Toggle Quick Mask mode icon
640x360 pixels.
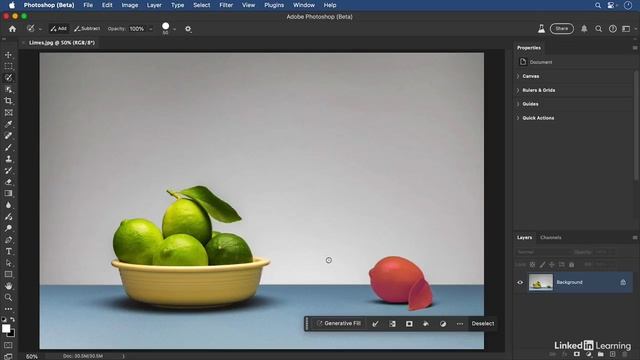8,345
